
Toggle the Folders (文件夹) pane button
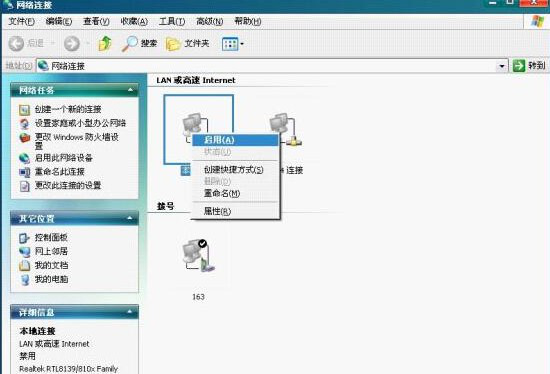[187, 44]
